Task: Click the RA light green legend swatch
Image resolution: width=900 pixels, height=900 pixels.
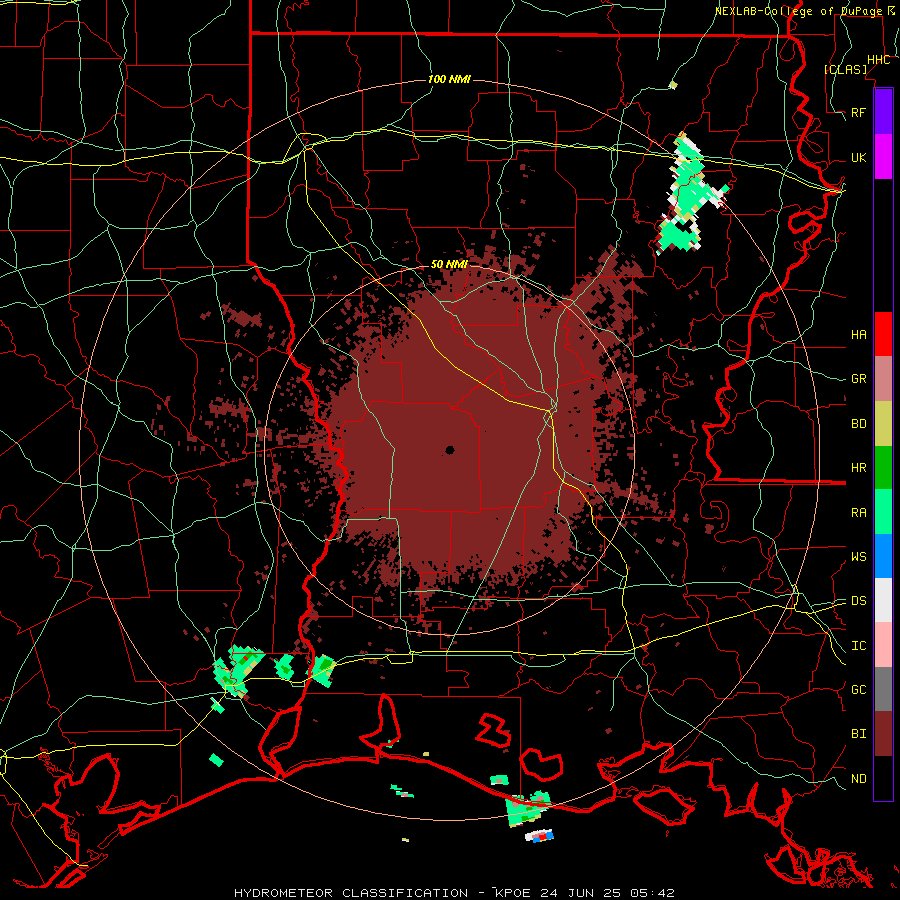Action: (883, 512)
